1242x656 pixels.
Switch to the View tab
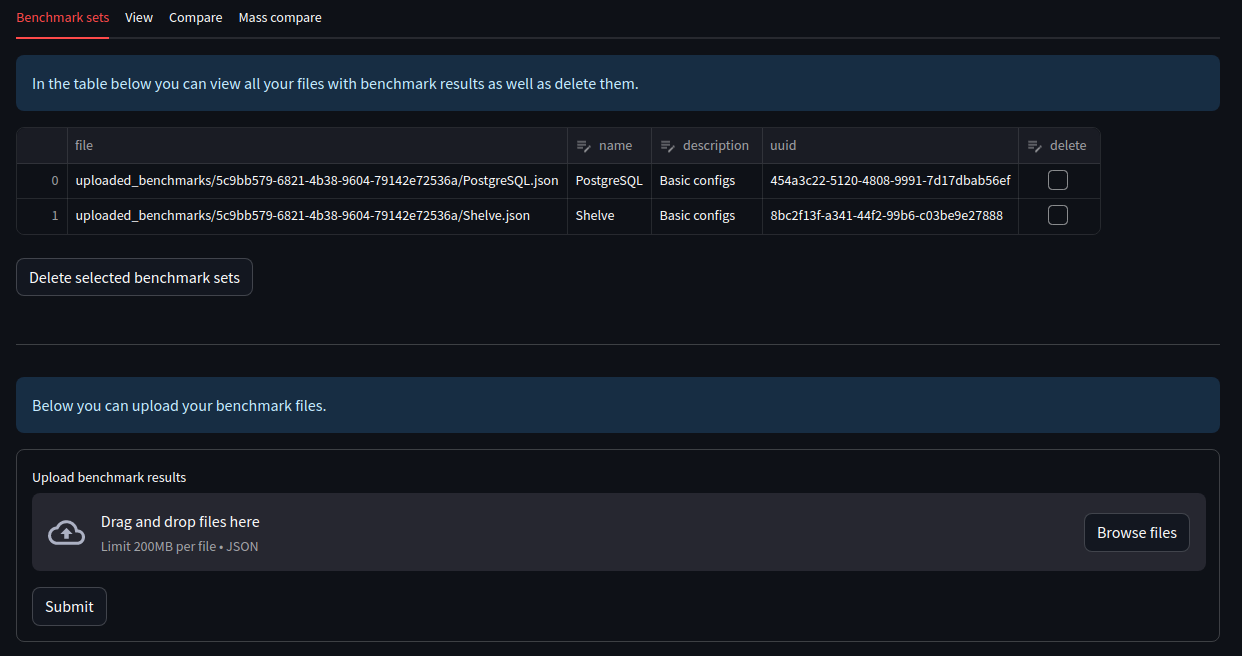138,17
